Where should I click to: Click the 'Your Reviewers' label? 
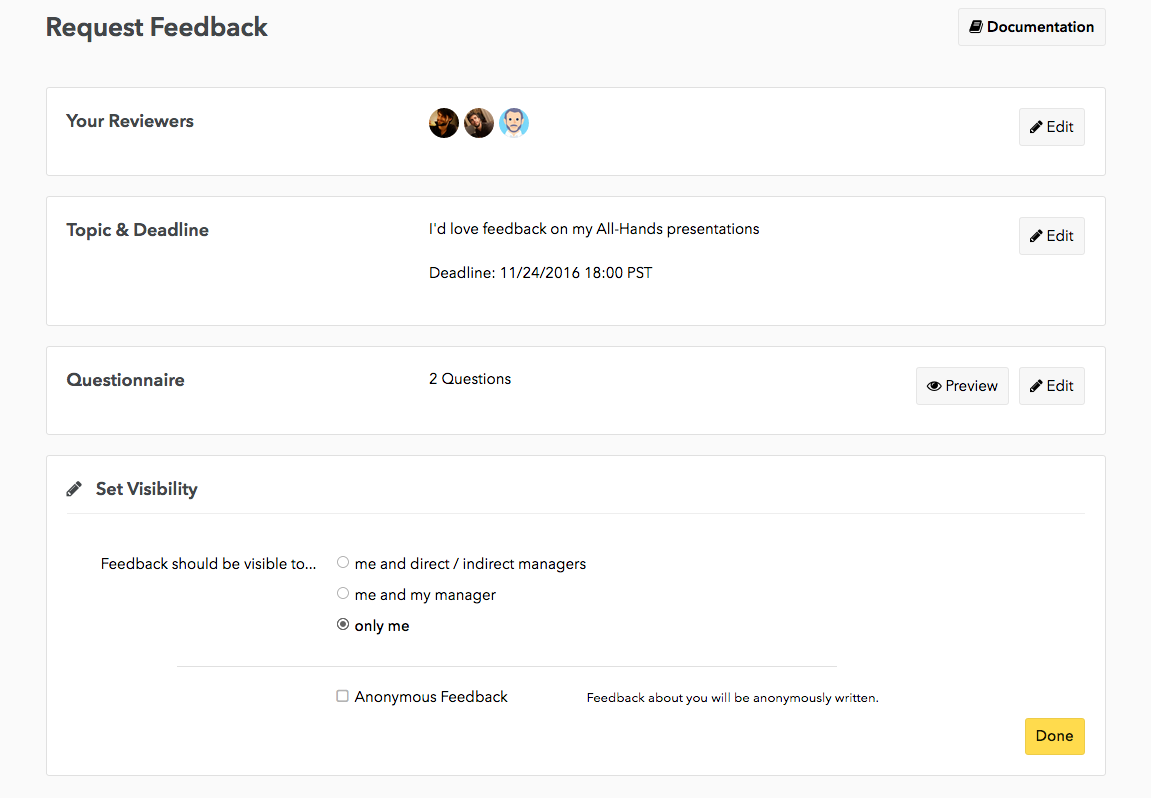tap(130, 121)
